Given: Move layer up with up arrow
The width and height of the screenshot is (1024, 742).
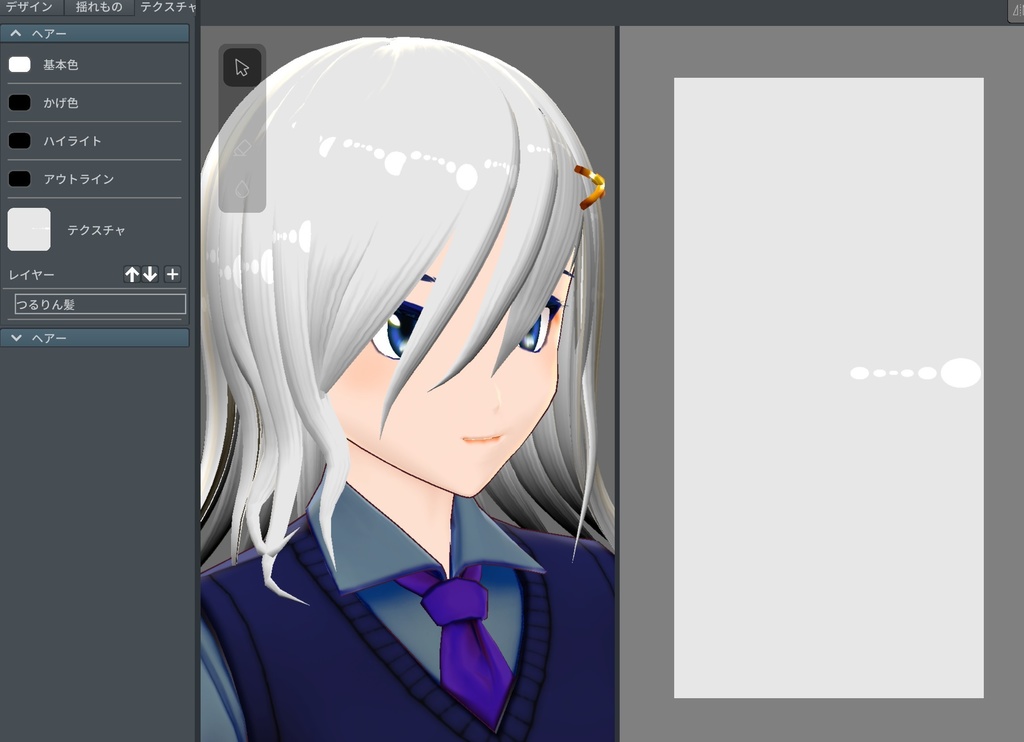Looking at the screenshot, I should point(132,274).
